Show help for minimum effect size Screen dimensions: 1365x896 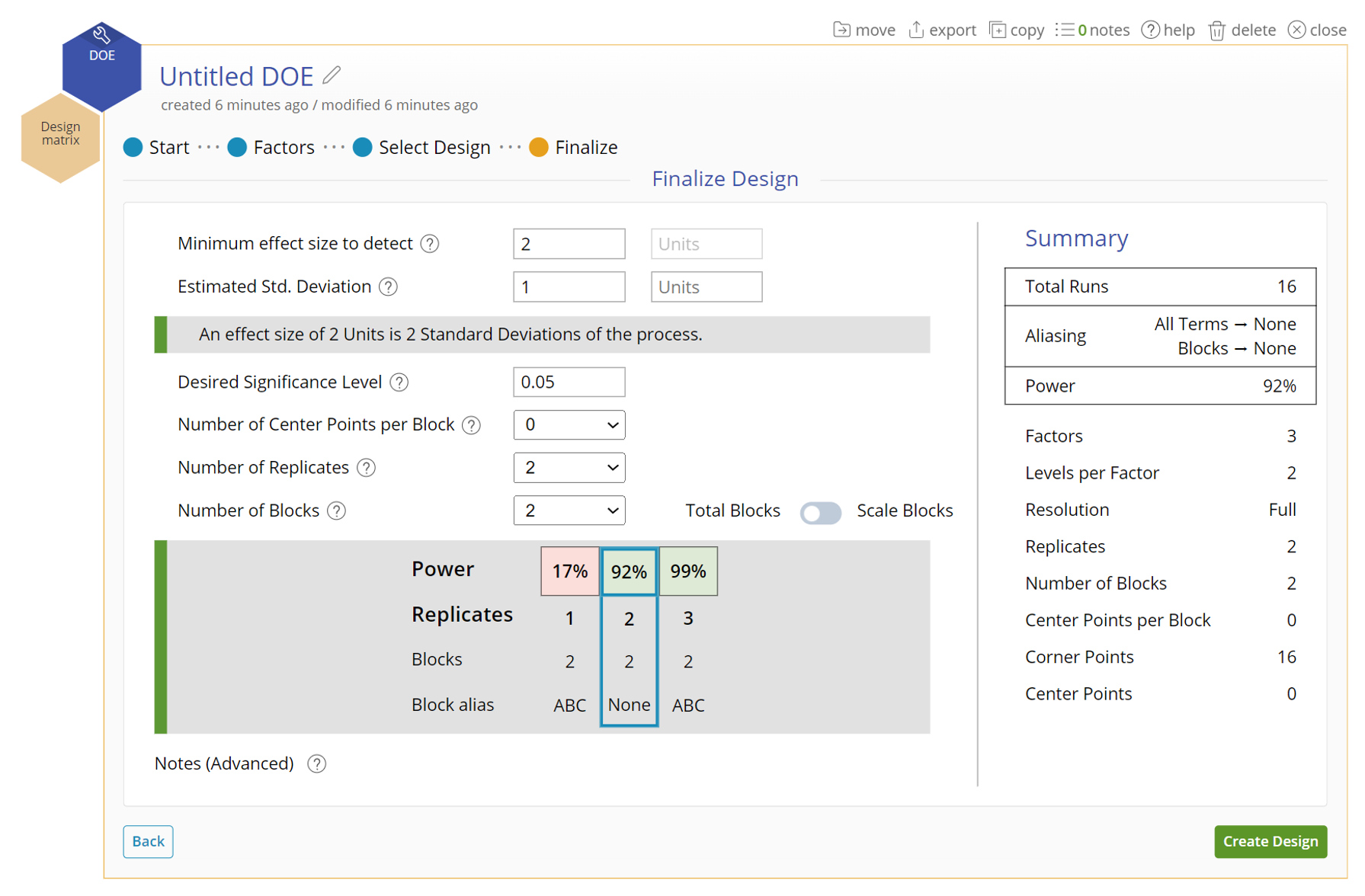click(x=430, y=244)
